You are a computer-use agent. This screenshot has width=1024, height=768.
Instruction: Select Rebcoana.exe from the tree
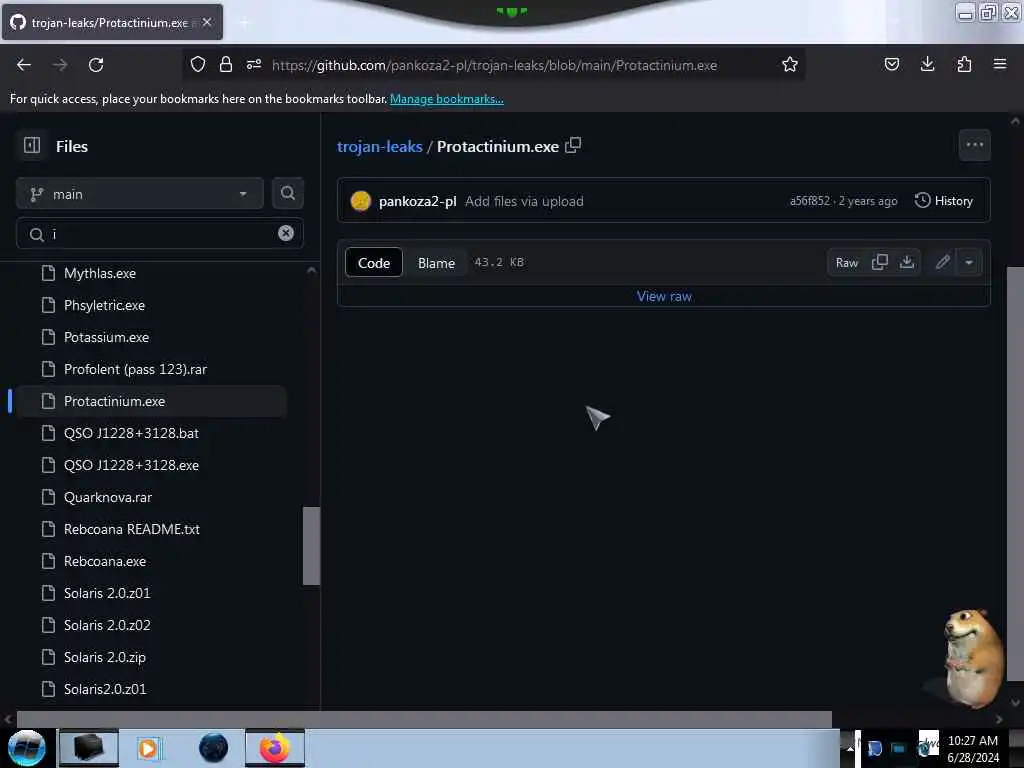pyautogui.click(x=105, y=561)
